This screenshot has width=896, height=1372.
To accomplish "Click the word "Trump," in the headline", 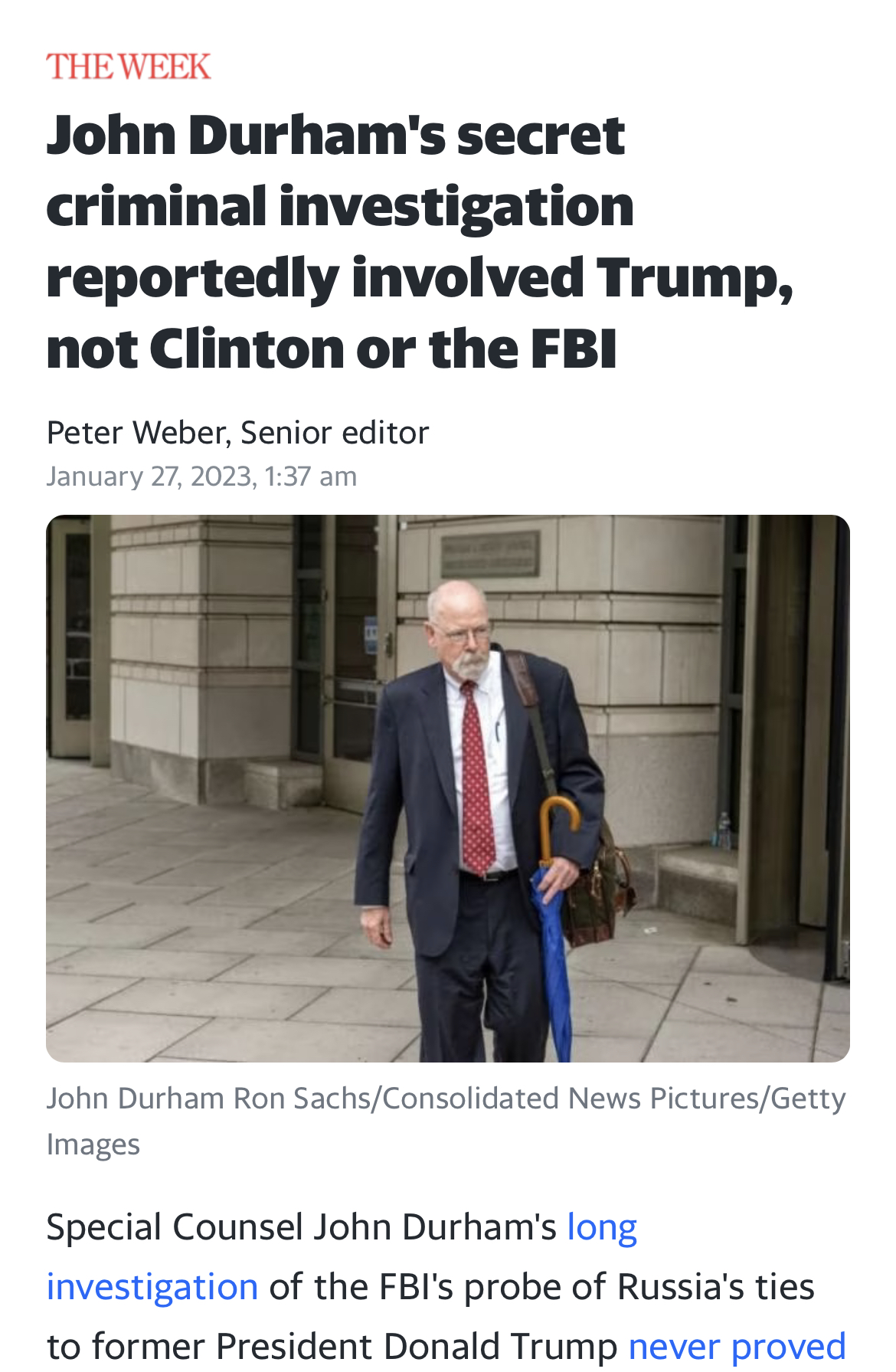I will click(x=695, y=277).
